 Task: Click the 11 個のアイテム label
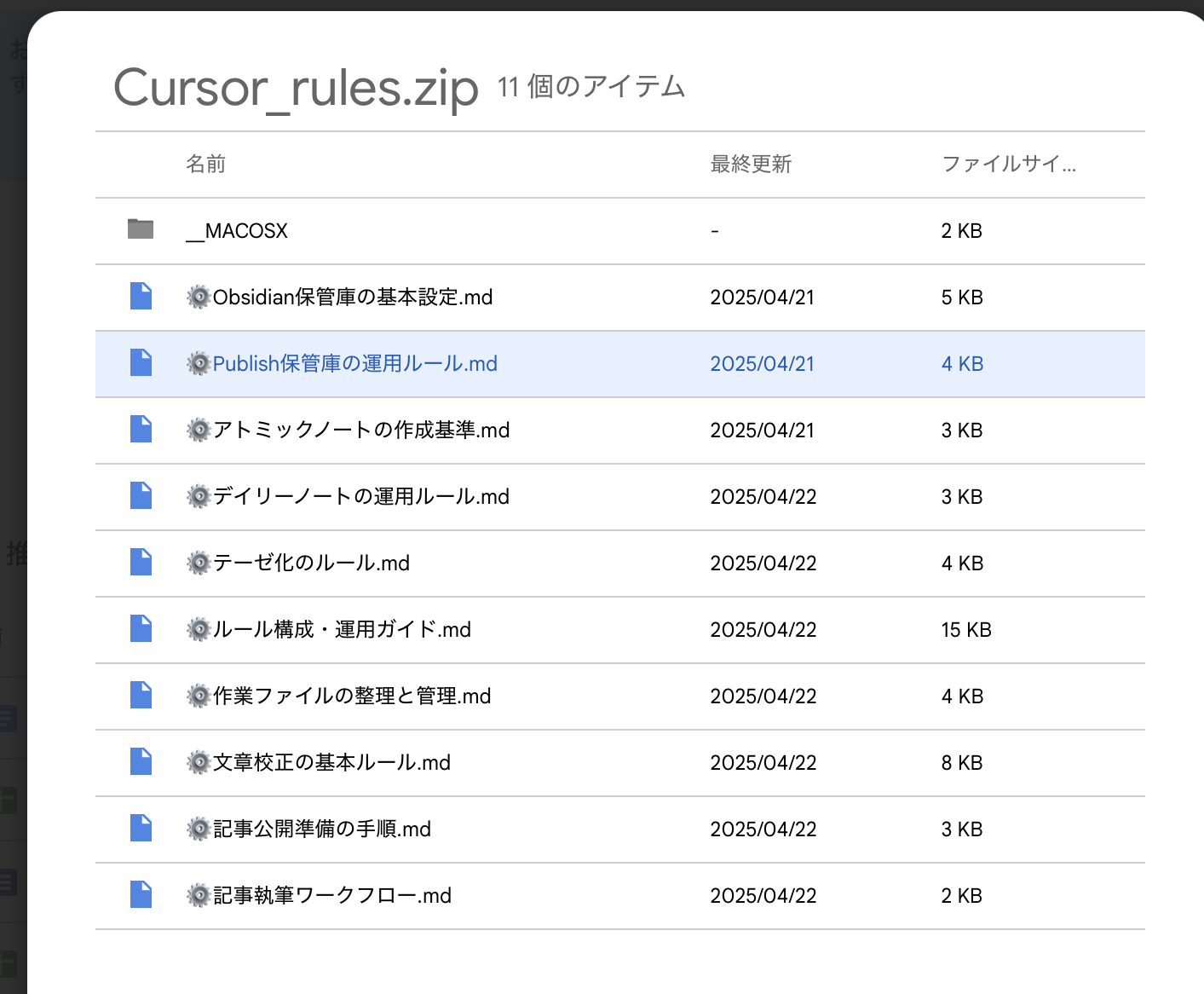pos(591,86)
